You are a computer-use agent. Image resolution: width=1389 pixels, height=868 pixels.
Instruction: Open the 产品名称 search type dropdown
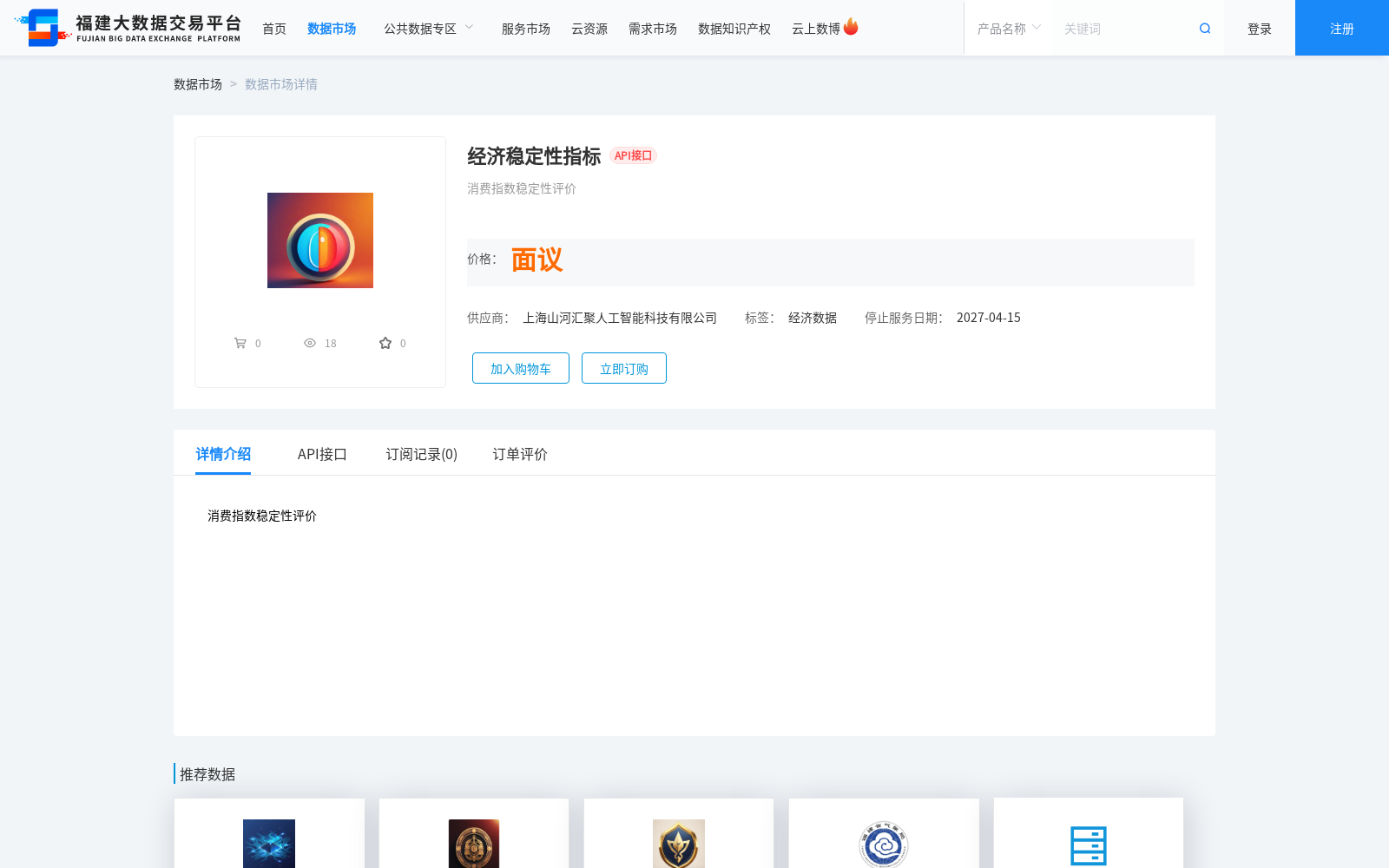tap(1009, 29)
